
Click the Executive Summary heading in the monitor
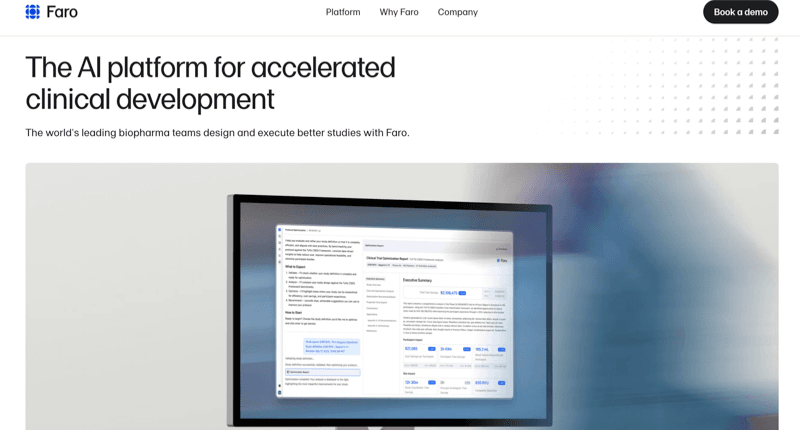click(417, 280)
